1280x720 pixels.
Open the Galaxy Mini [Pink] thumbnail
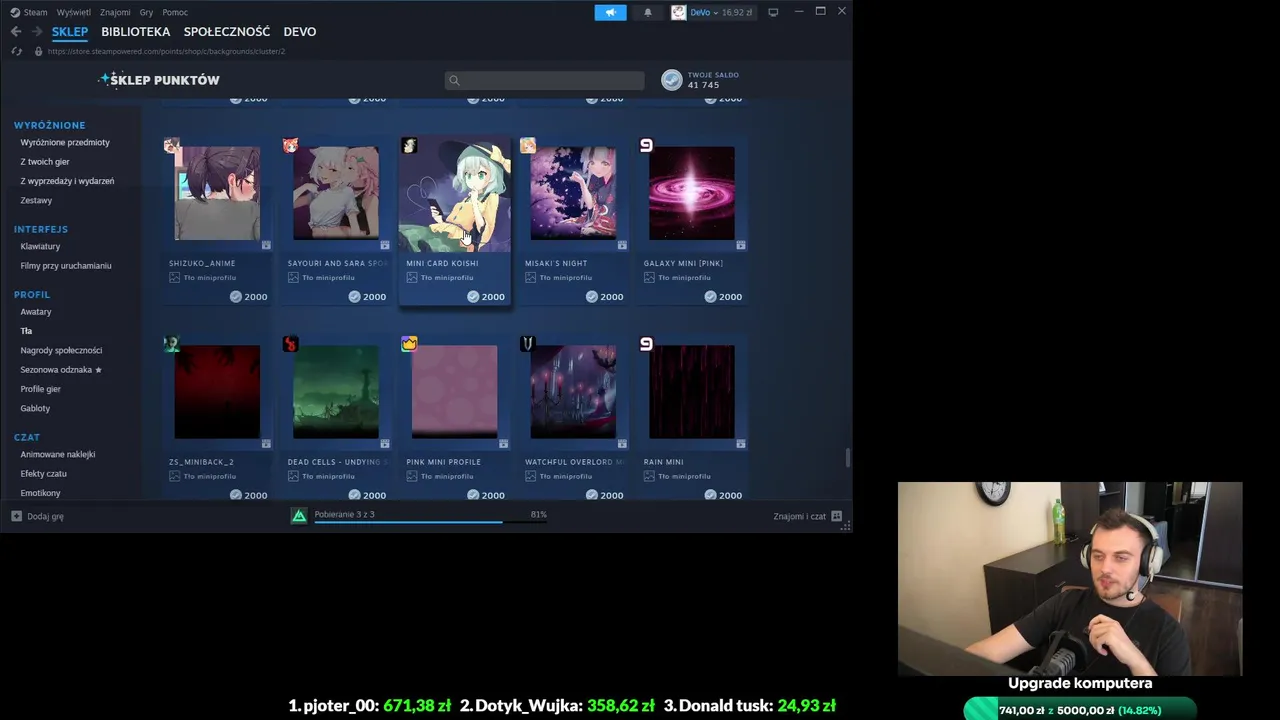[x=692, y=193]
